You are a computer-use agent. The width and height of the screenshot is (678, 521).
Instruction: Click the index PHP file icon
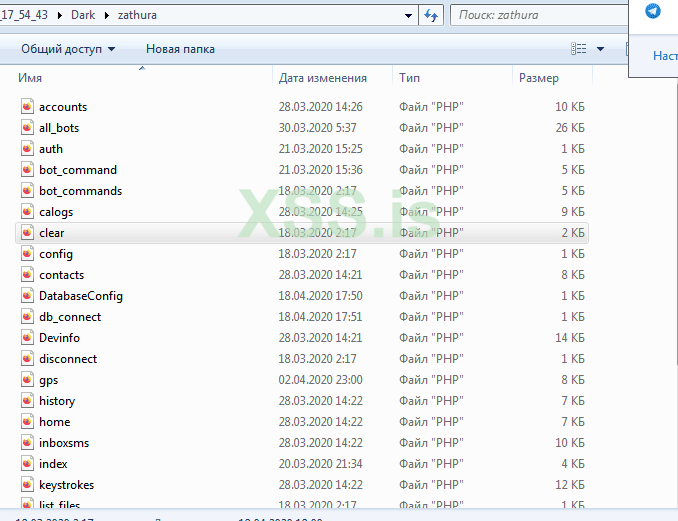27,463
